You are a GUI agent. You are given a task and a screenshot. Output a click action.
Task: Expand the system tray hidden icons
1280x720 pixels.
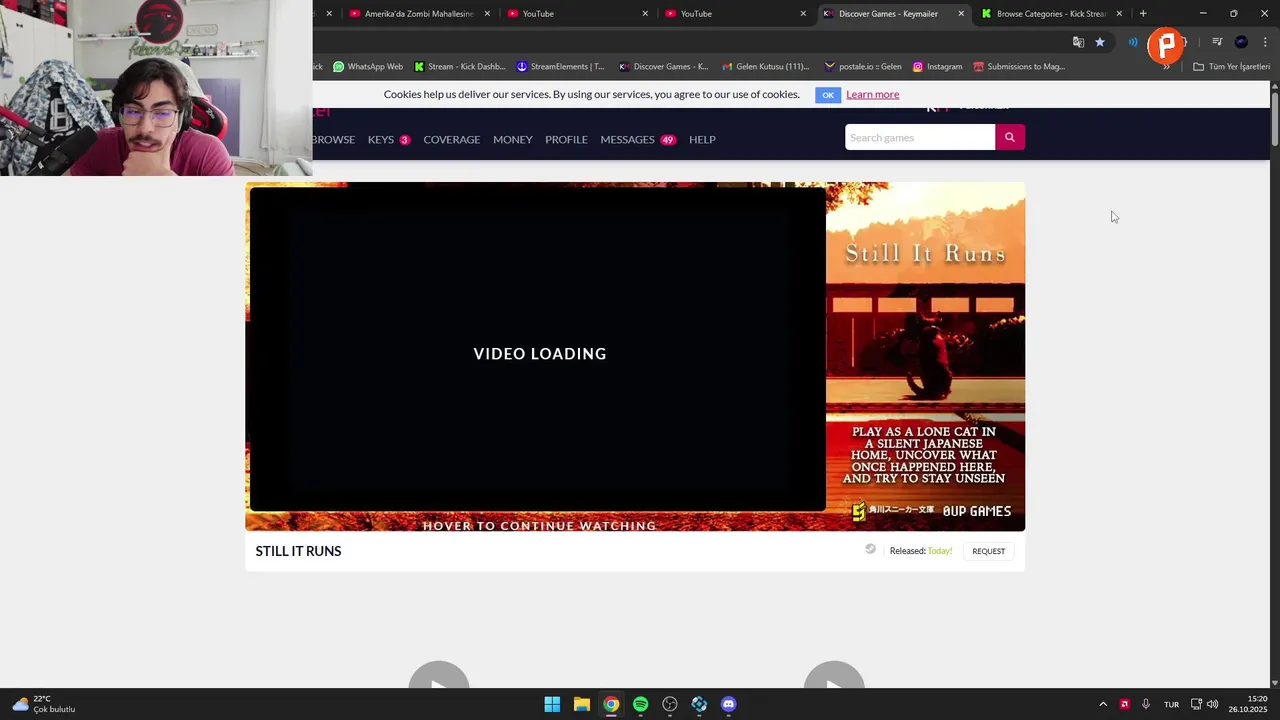pos(1103,704)
